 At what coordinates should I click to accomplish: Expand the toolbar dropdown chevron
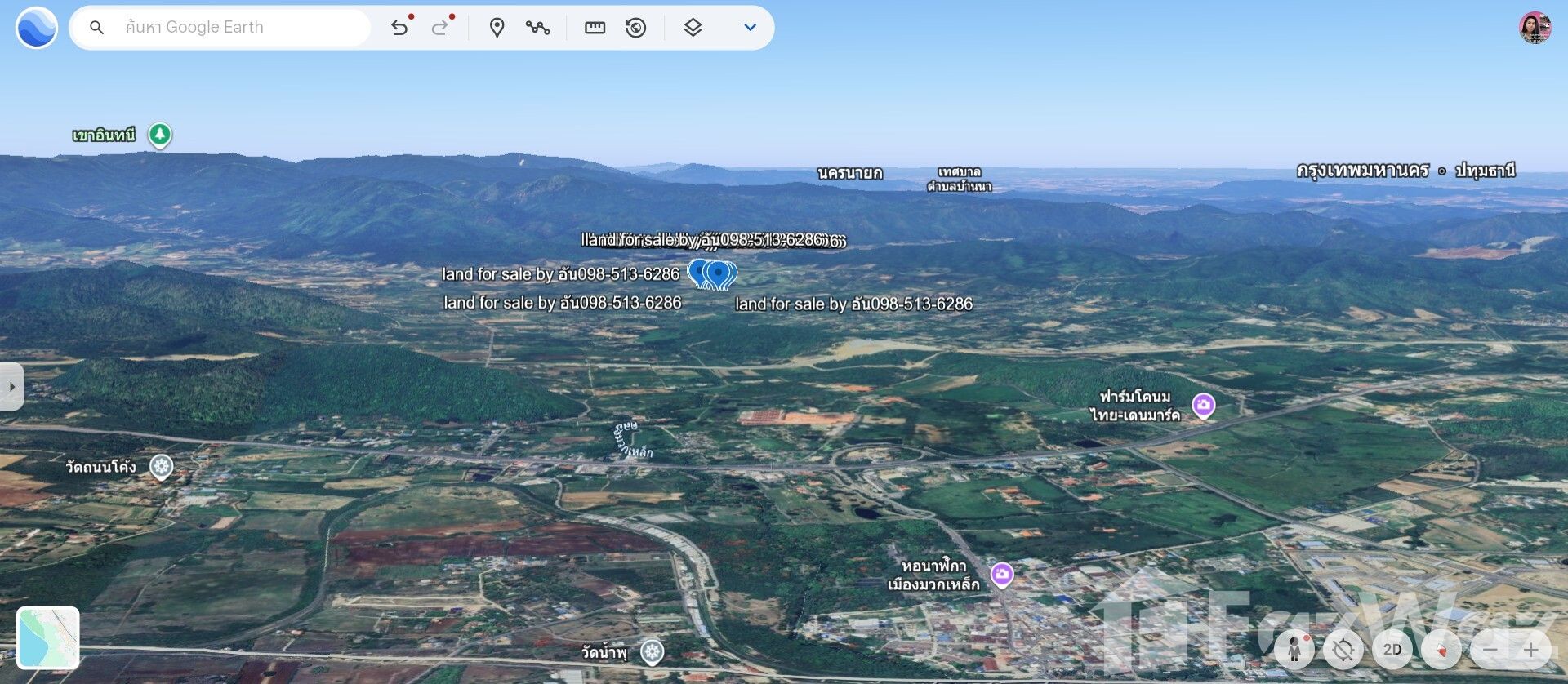(750, 28)
